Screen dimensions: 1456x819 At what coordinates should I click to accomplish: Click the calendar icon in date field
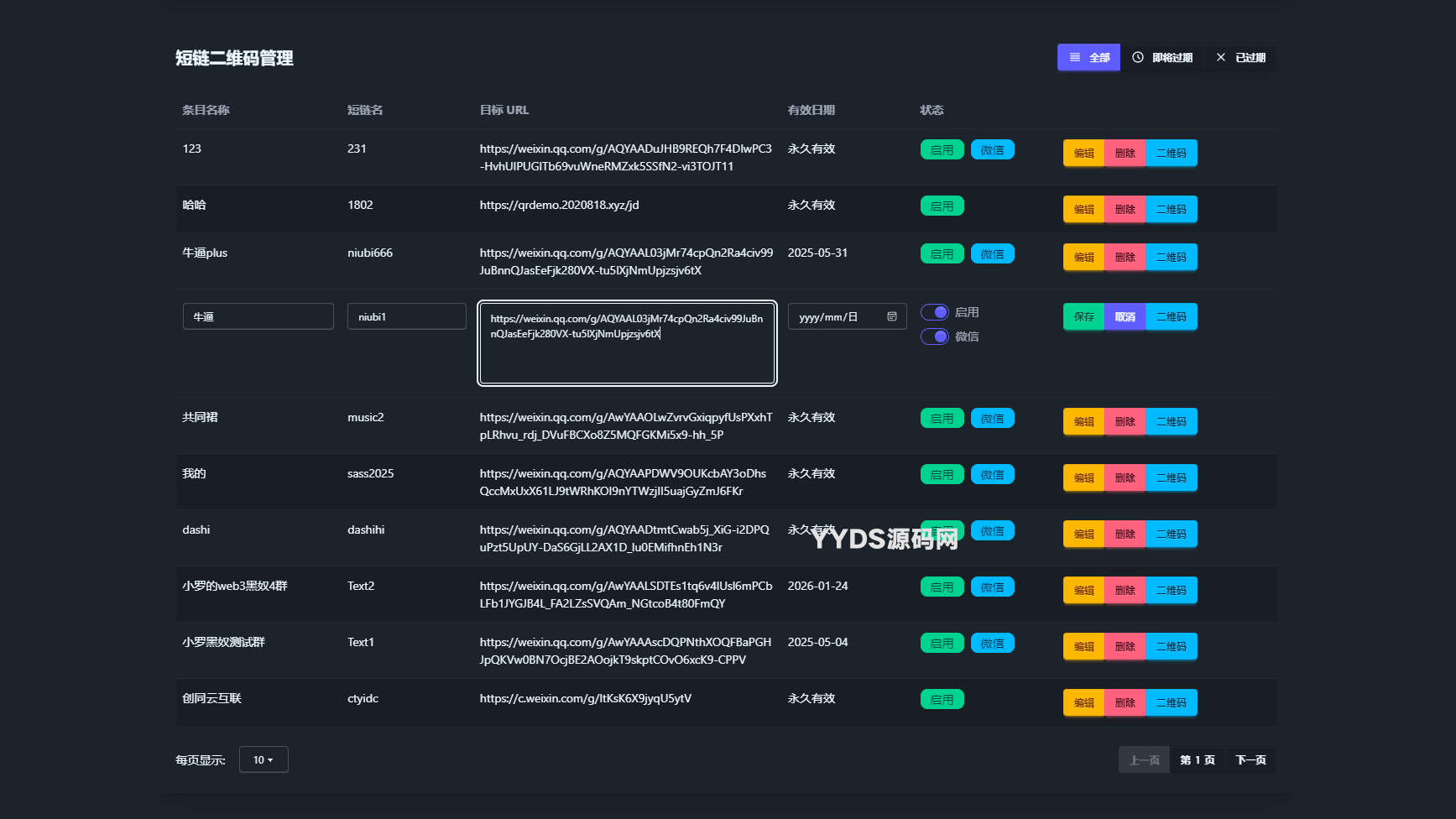point(892,316)
